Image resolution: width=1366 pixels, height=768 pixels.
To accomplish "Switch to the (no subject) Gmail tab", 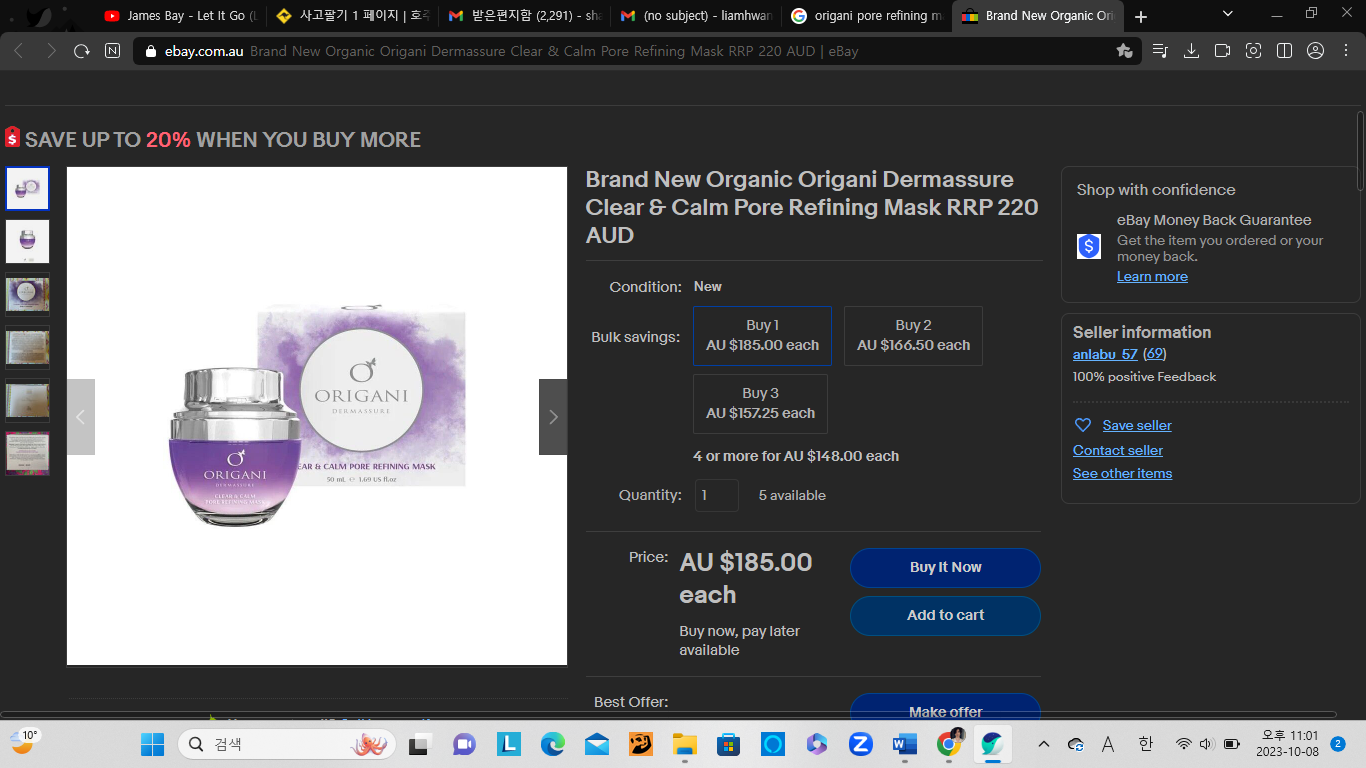I will tap(696, 16).
